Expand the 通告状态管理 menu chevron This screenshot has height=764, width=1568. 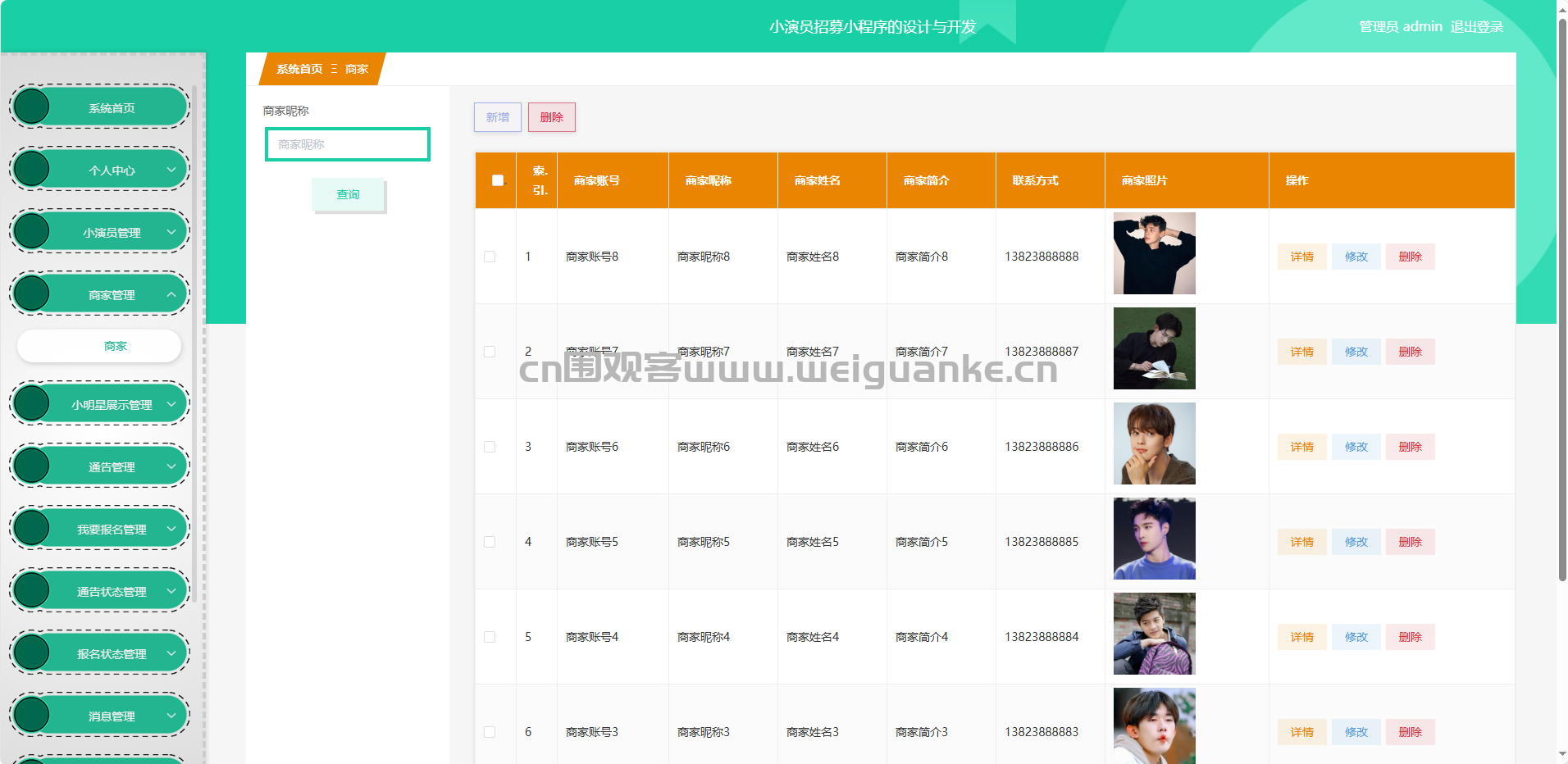(x=171, y=591)
